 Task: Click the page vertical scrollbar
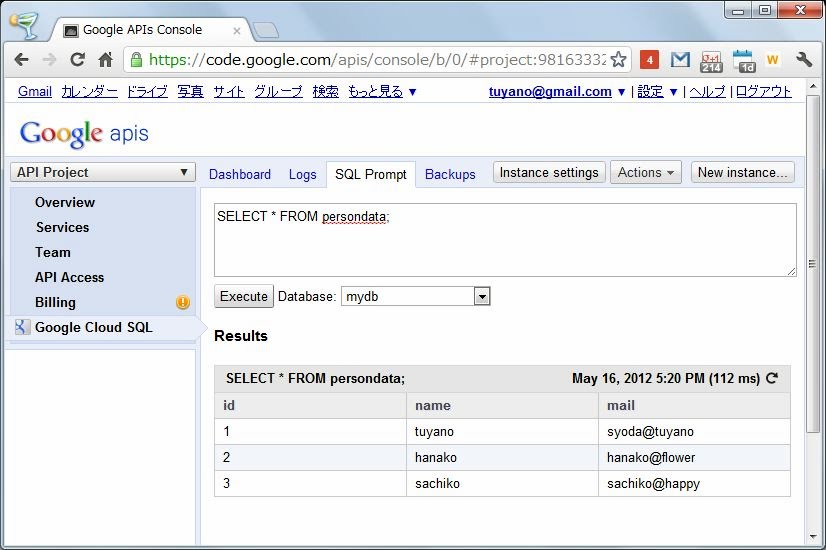click(815, 300)
